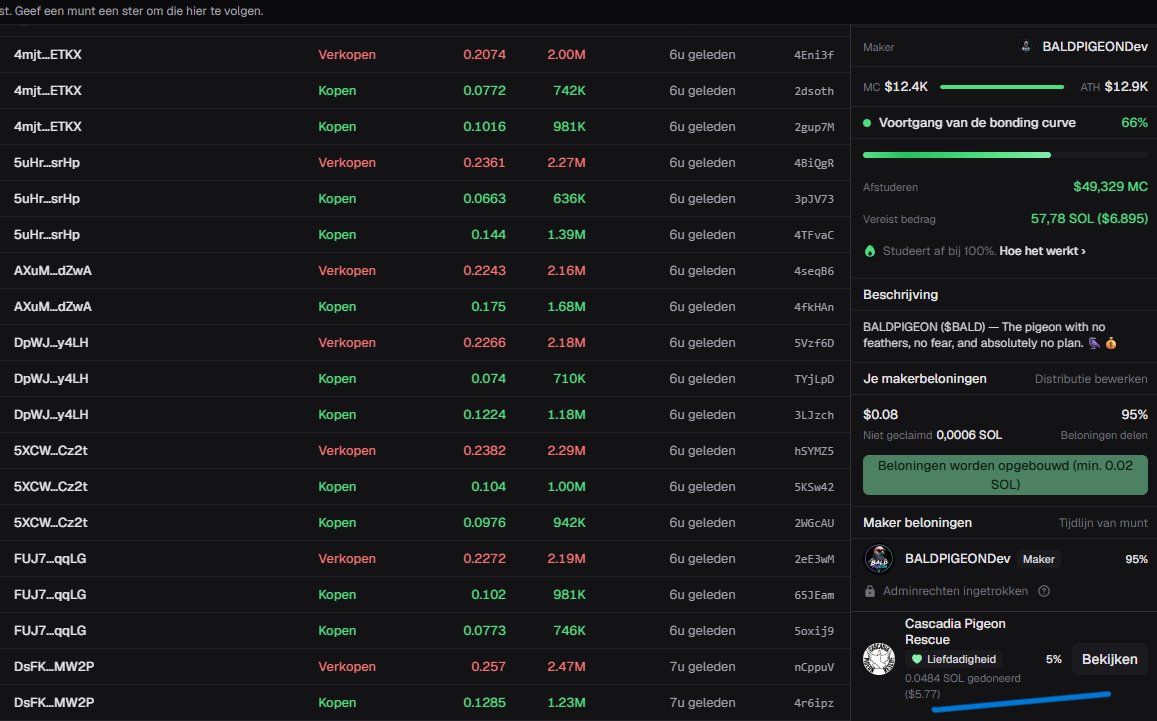Open transaction hash 3pJV73
Screen dimensions: 1157x721
pos(814,199)
